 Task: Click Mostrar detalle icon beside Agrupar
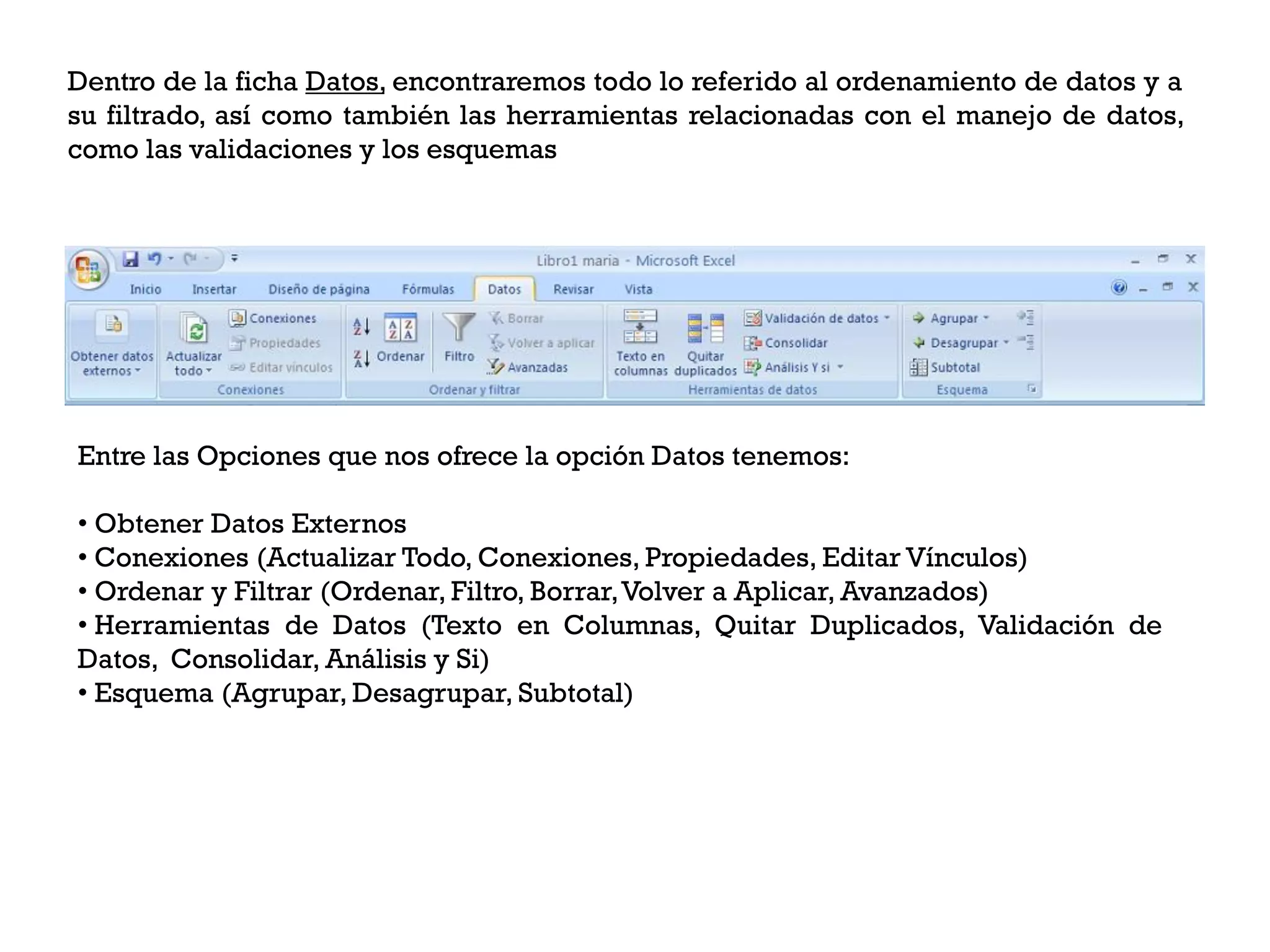pos(1026,317)
